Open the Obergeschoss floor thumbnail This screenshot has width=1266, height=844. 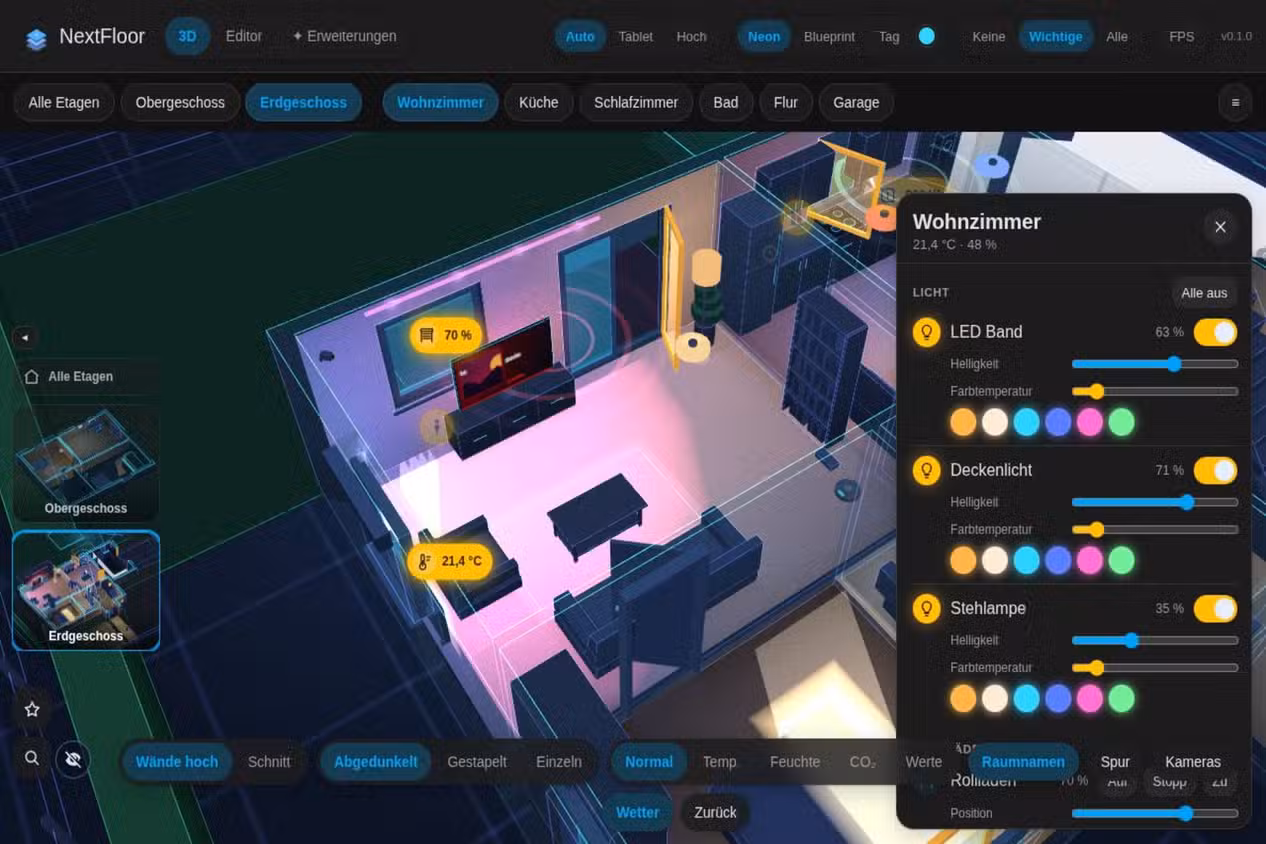click(x=86, y=464)
